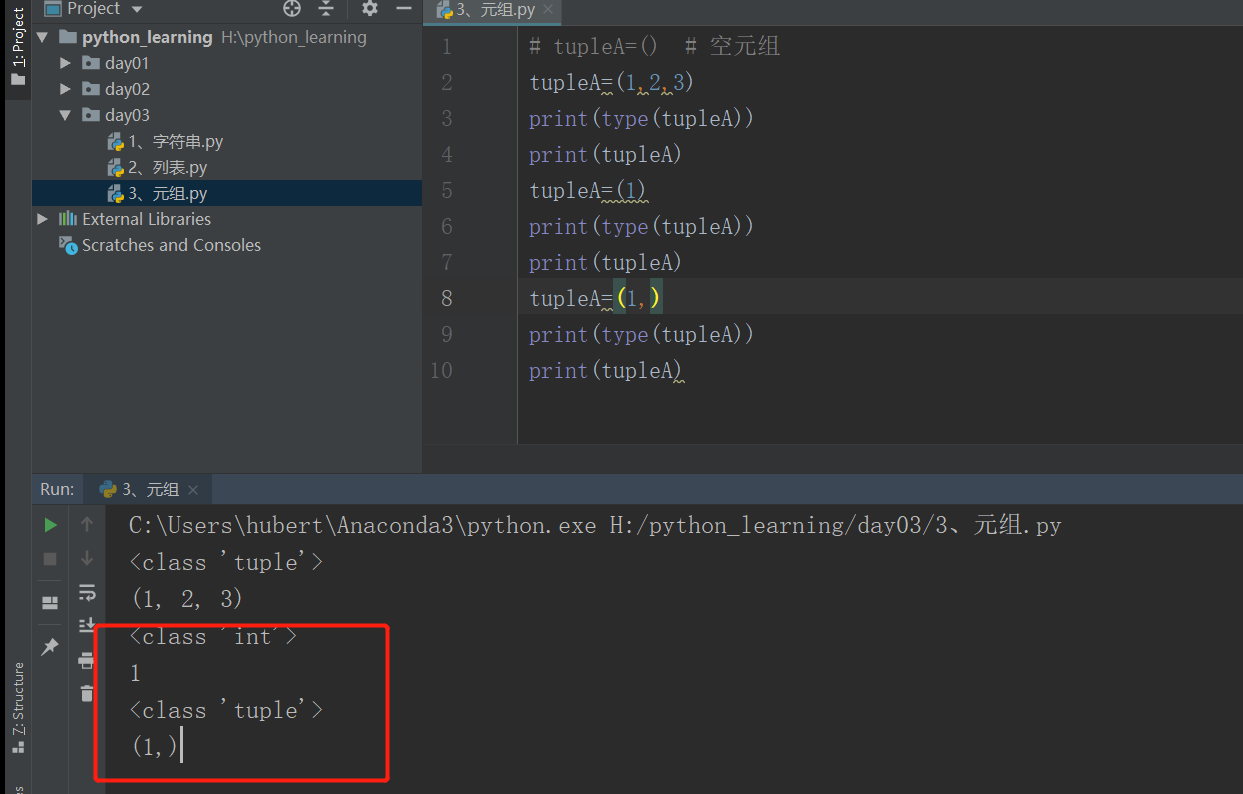Select file 1、字符串.py in tree
1243x794 pixels.
[x=175, y=141]
